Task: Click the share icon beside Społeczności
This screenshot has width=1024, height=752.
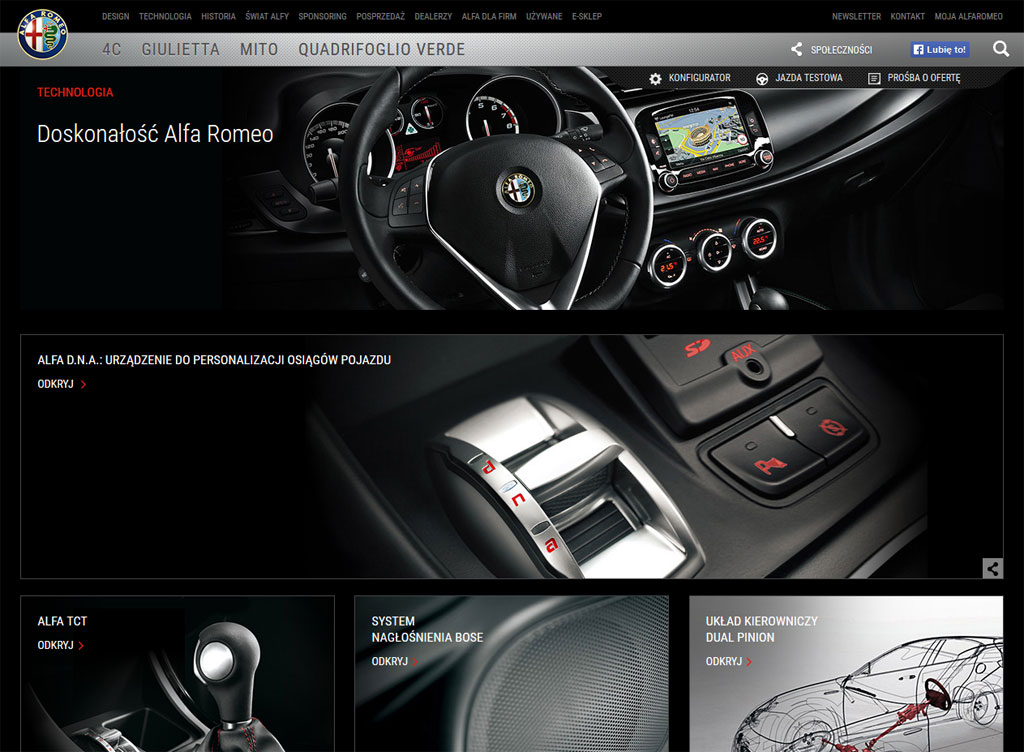Action: (797, 50)
